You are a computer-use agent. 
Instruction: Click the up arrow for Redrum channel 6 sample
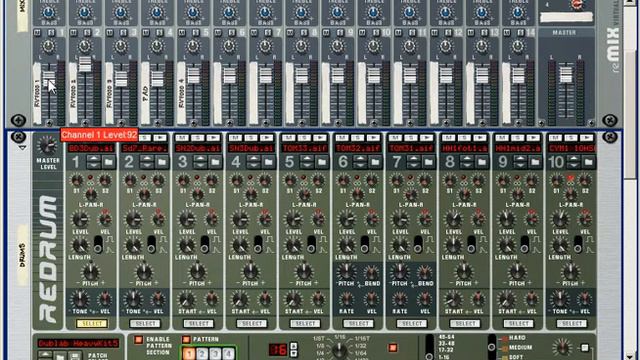click(360, 159)
